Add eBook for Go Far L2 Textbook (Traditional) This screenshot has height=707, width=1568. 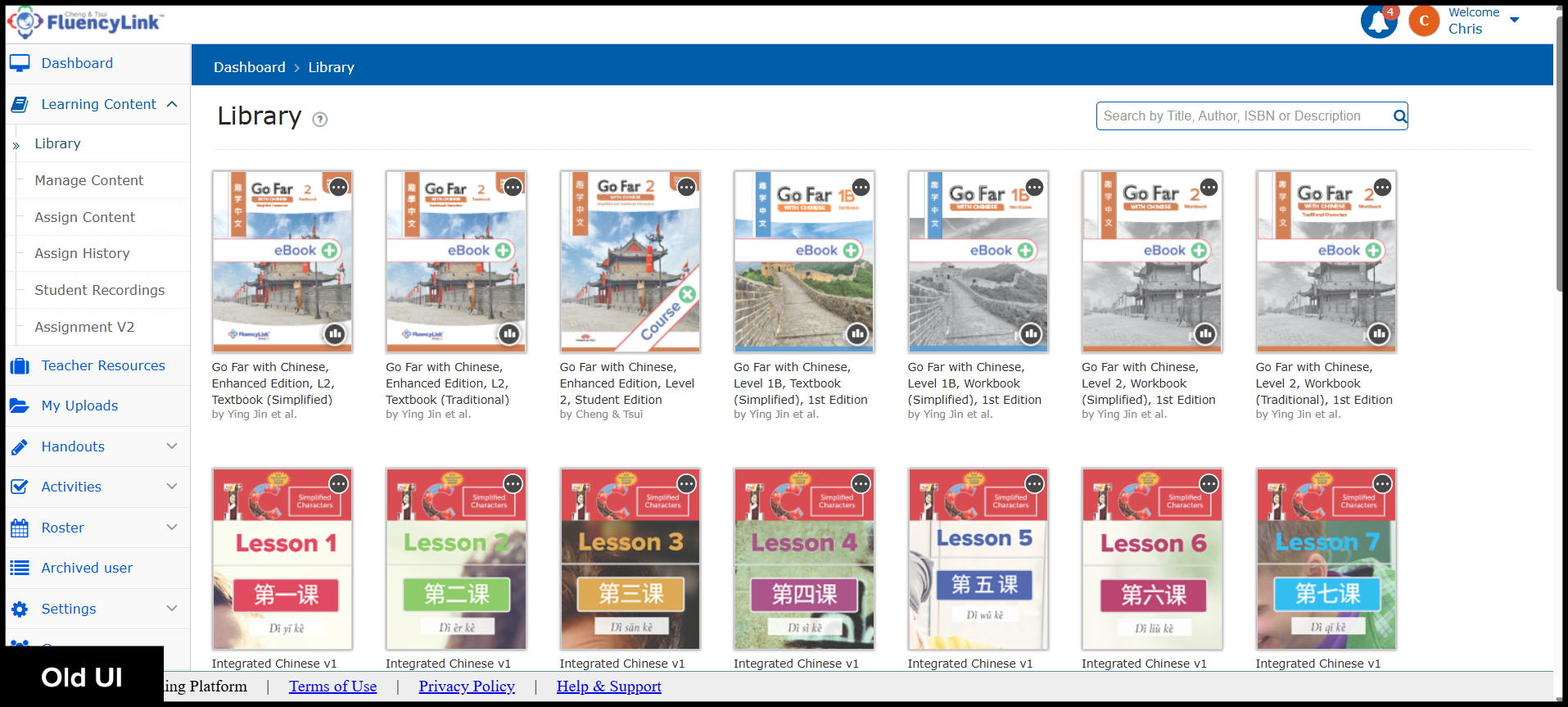503,251
